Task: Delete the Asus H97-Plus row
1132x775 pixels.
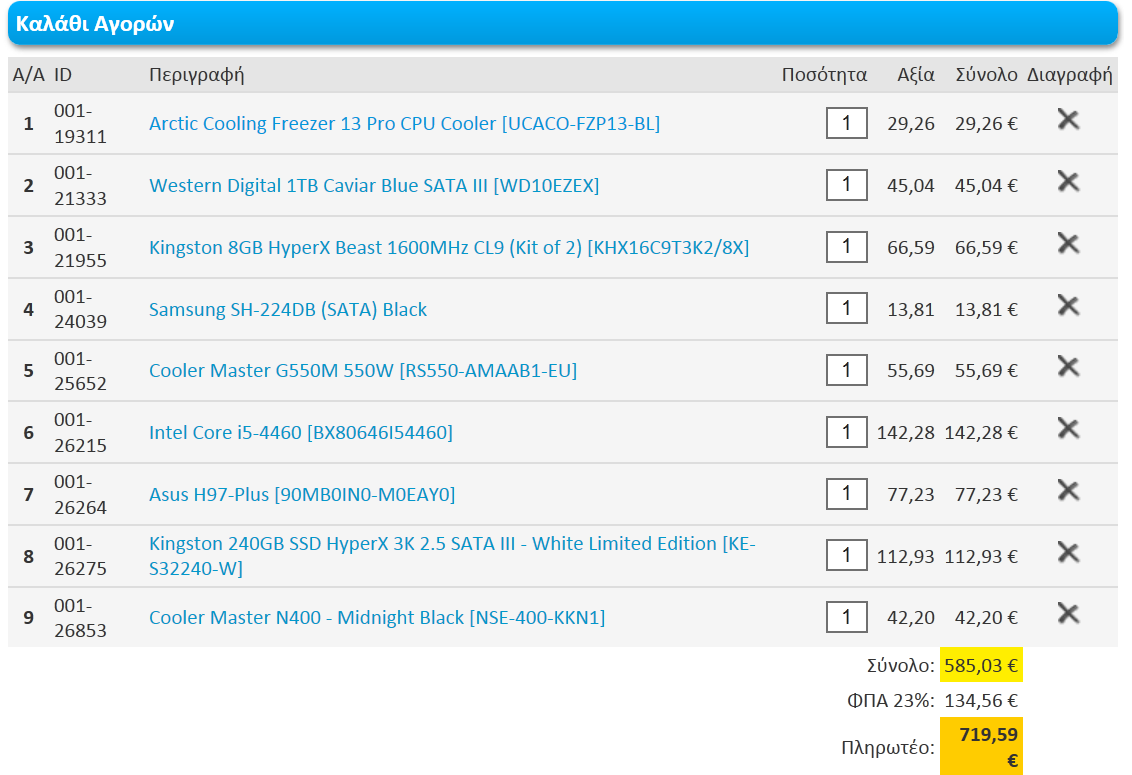Action: coord(1068,491)
